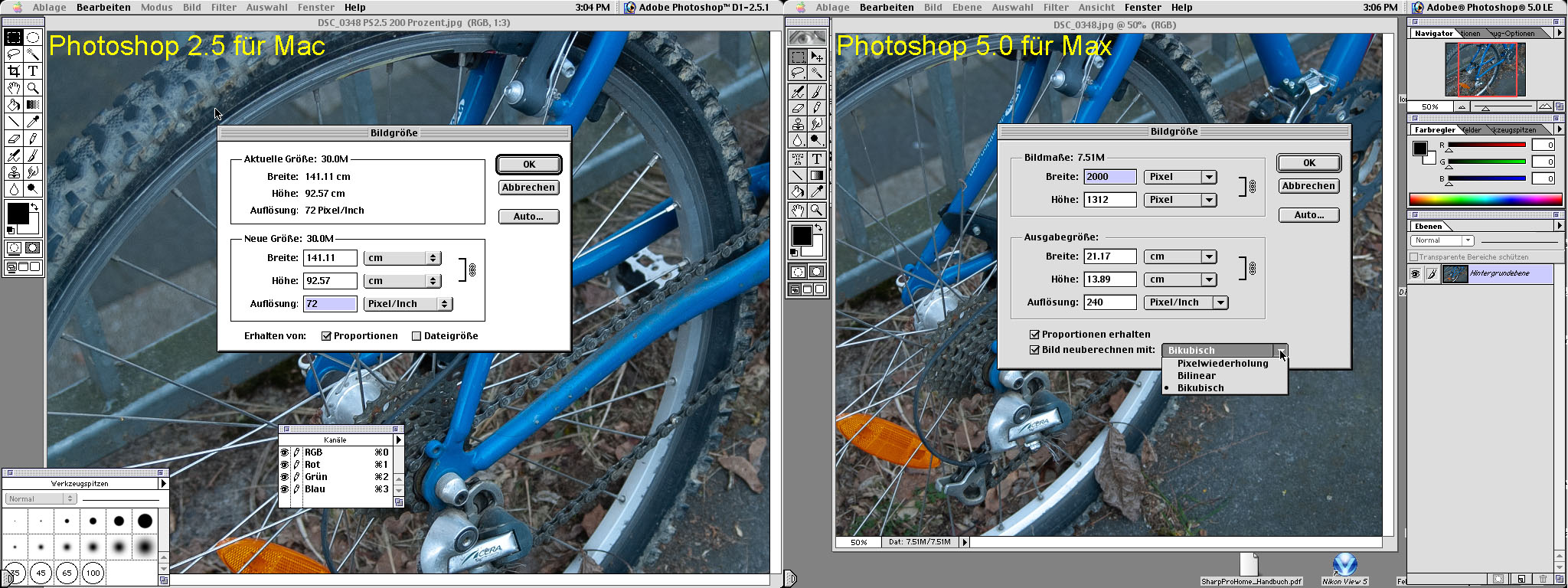The width and height of the screenshot is (1568, 588).
Task: Open Höhe cm unit dropdown in Photoshop 2.5
Action: pyautogui.click(x=402, y=281)
